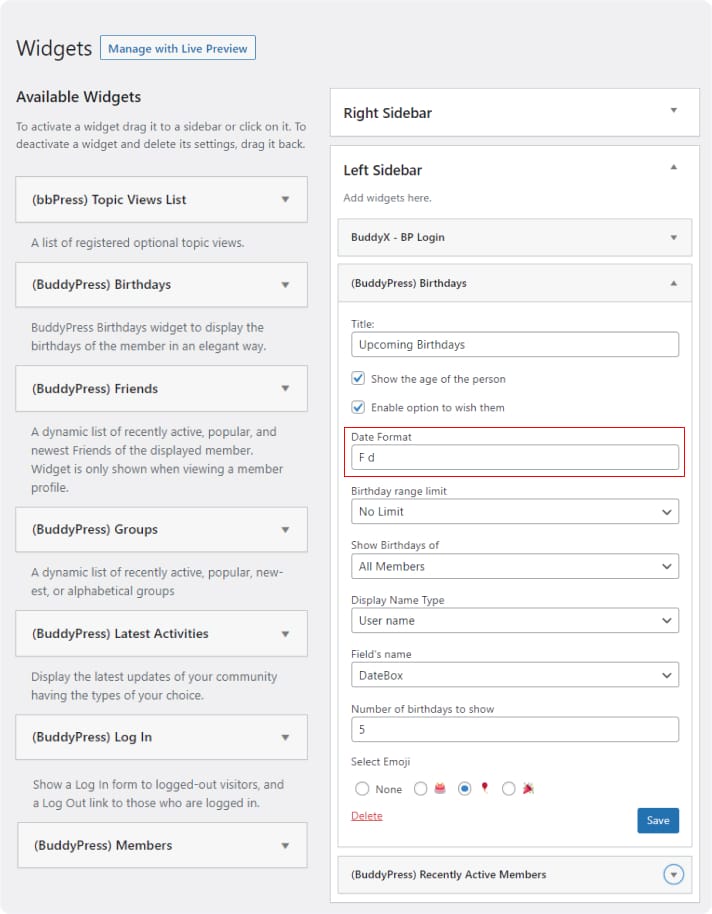Open the Show Birthdays of dropdown
This screenshot has width=712, height=914.
515,566
